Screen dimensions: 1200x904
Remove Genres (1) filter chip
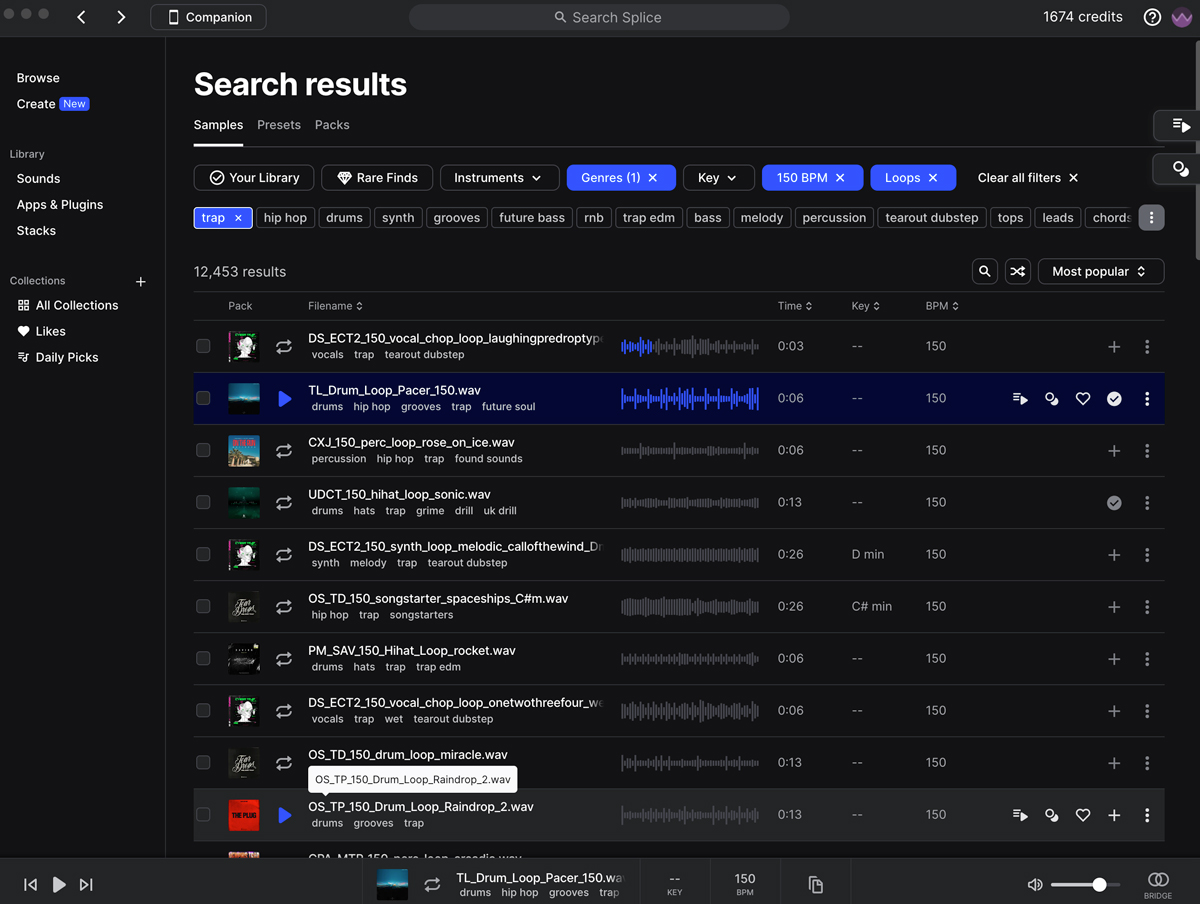pyautogui.click(x=653, y=177)
